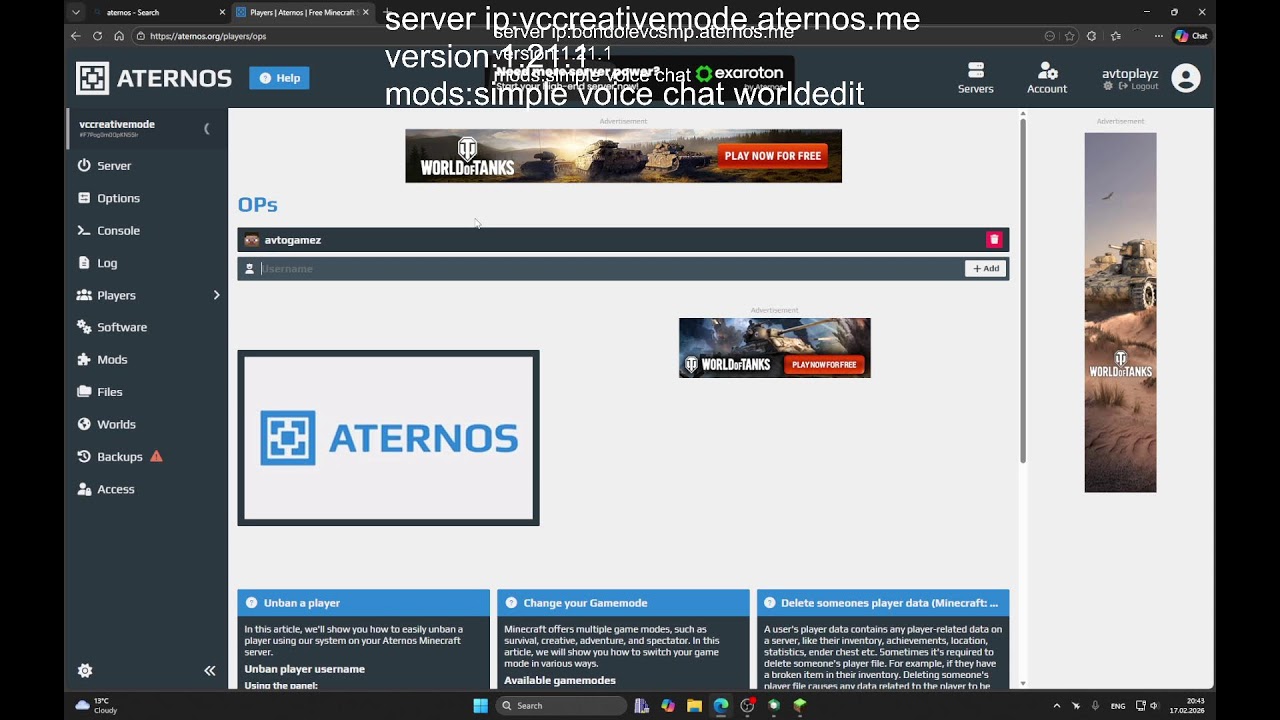Viewport: 1280px width, 720px height.
Task: Click the Add button for OPs
Action: click(x=985, y=268)
